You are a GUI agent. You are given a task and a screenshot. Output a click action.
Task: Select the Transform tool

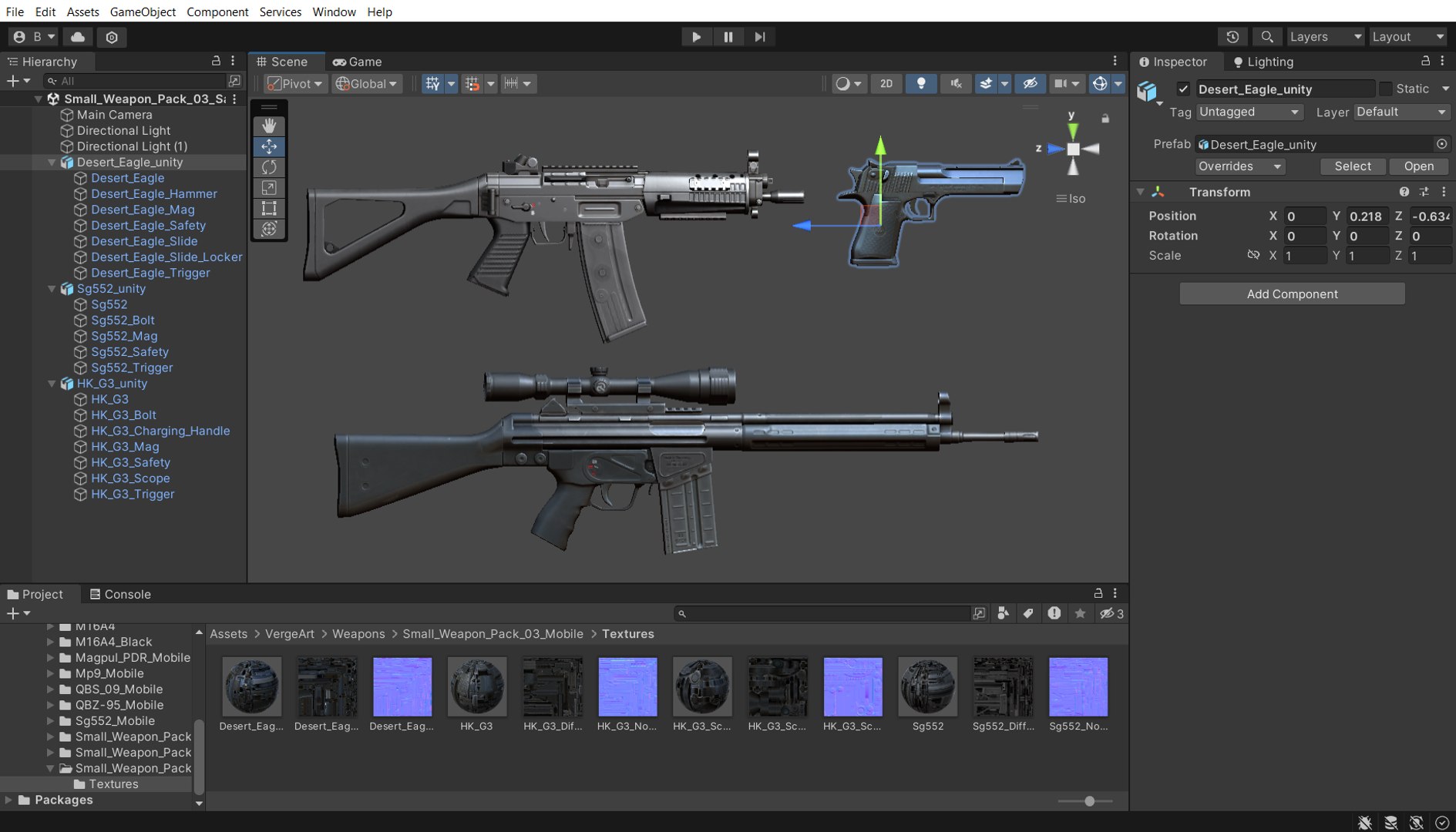tap(269, 229)
